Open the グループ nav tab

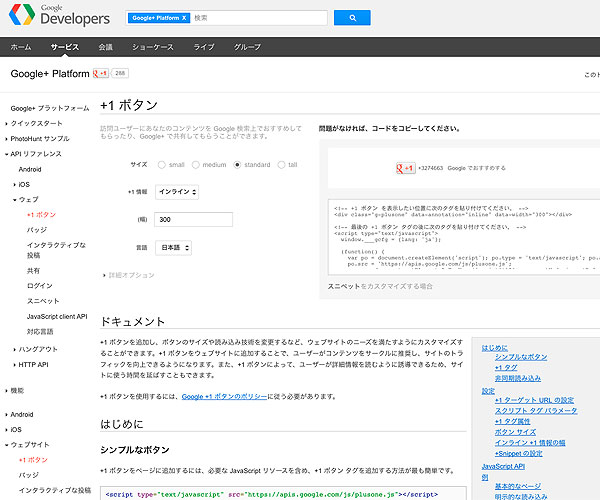(247, 47)
